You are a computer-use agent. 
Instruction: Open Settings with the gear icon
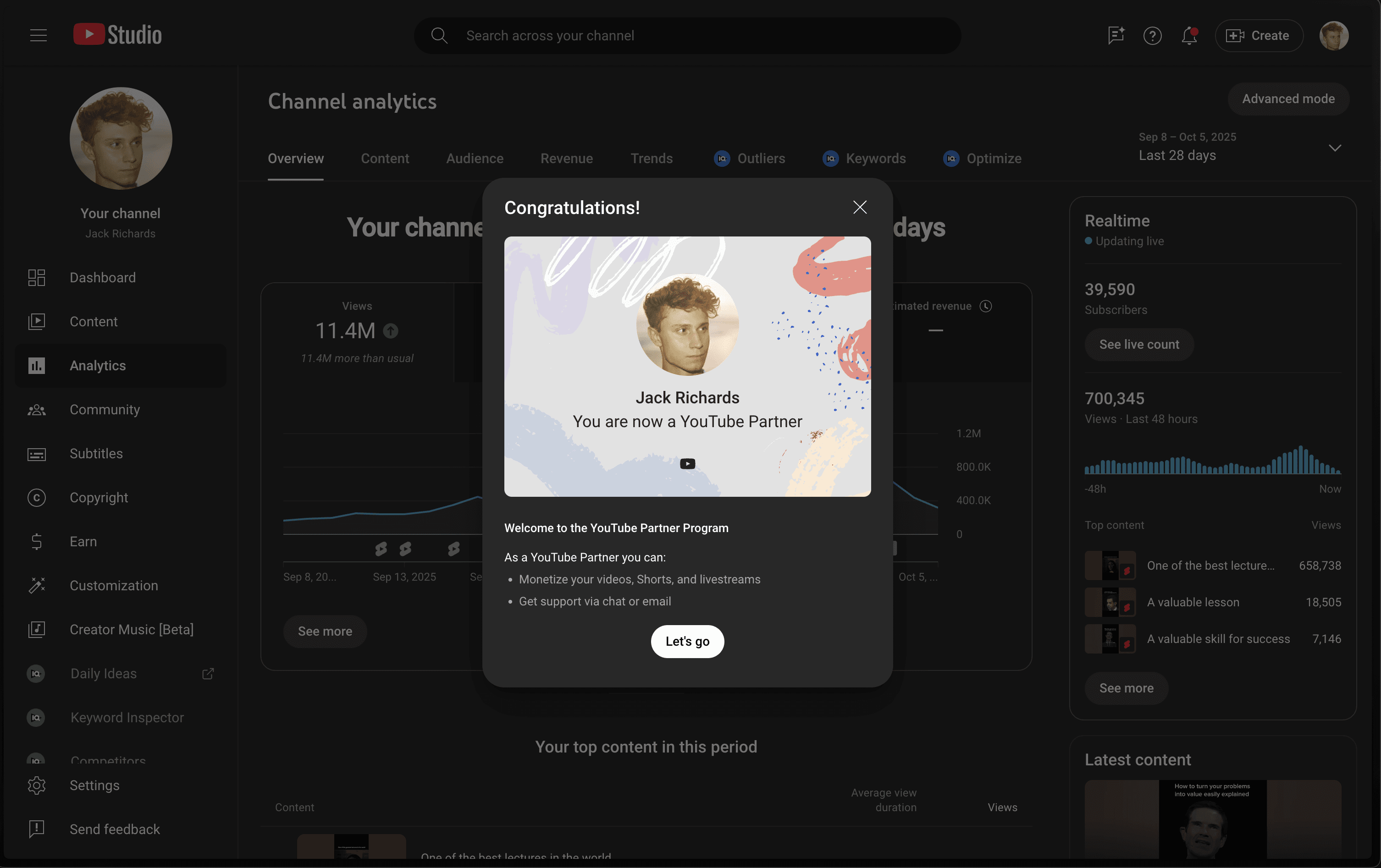click(37, 786)
